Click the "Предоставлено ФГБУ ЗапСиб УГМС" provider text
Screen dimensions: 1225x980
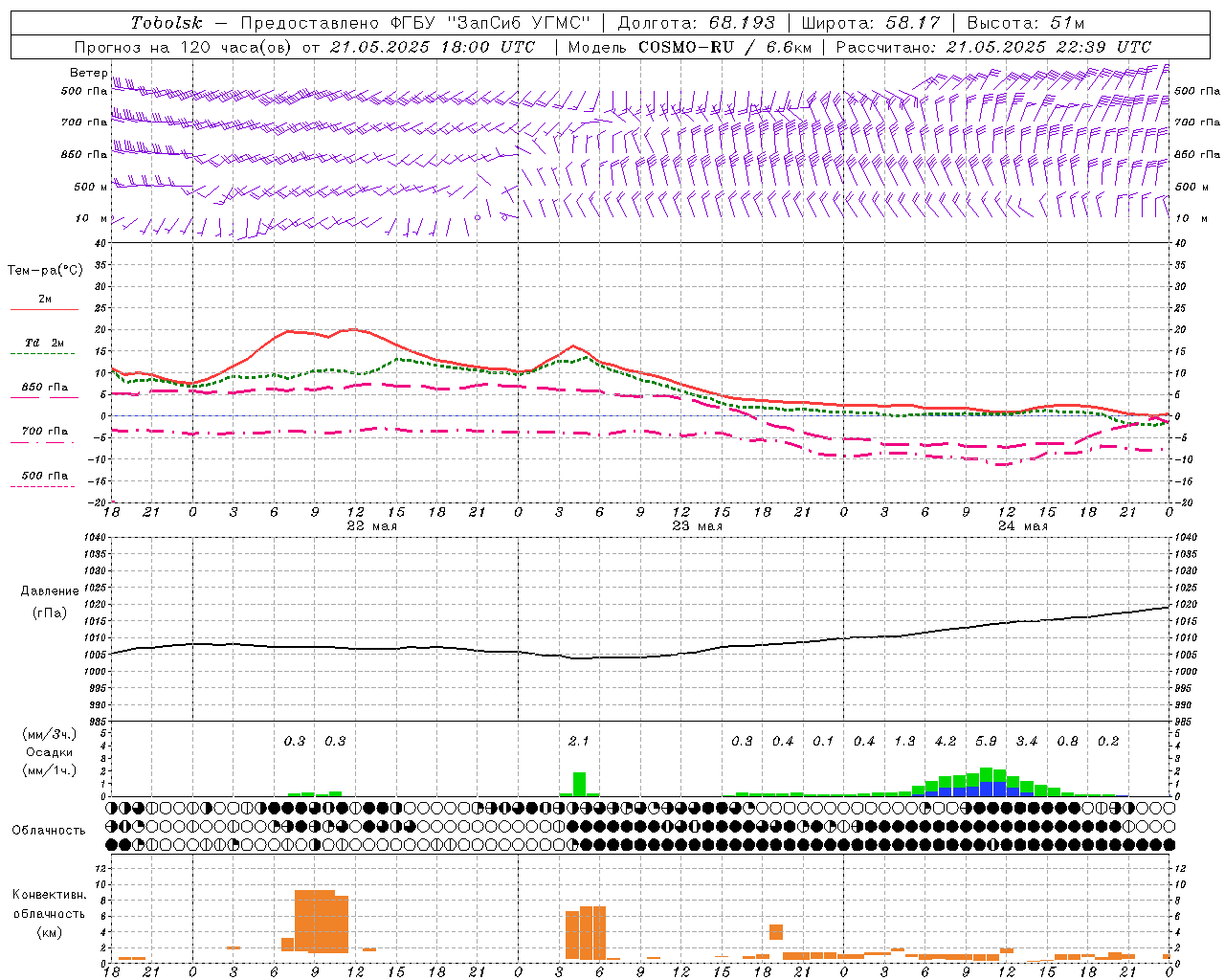coord(416,22)
